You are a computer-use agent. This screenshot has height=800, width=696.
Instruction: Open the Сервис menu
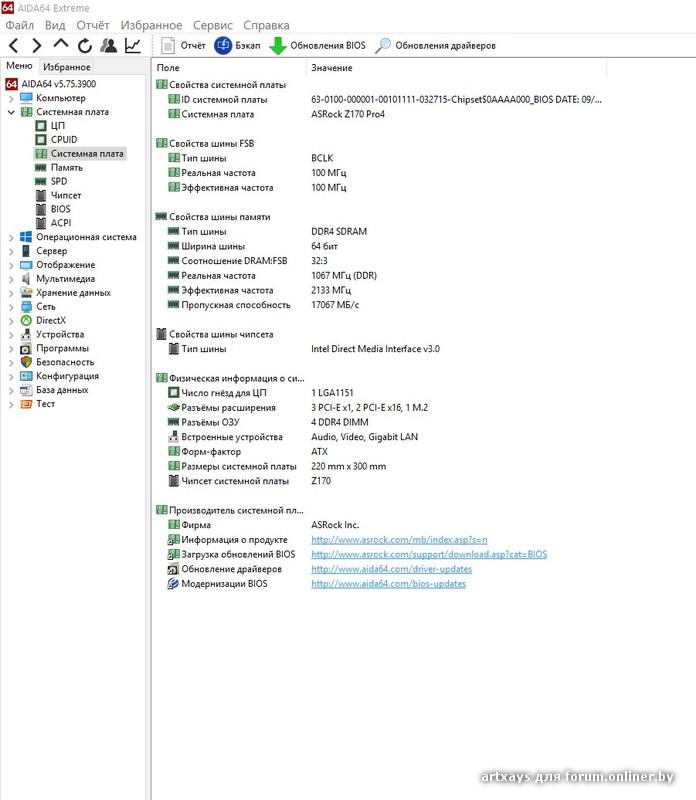coord(212,25)
